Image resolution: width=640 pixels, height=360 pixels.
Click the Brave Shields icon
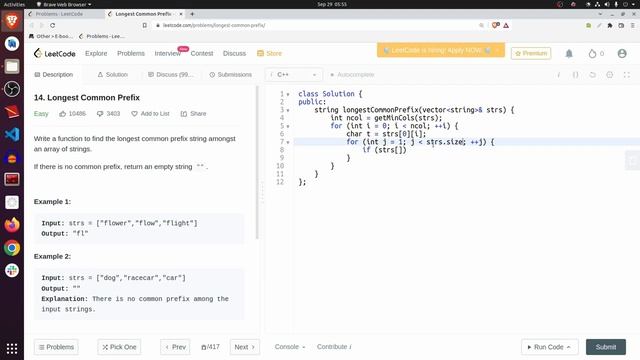tap(496, 25)
